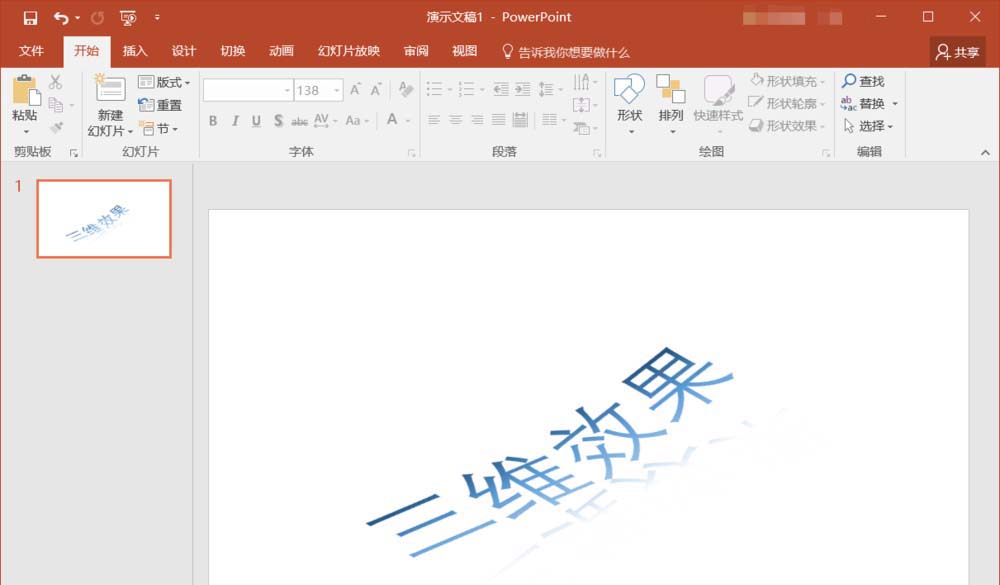Click the Line Spacing icon
1000x585 pixels.
tap(547, 89)
